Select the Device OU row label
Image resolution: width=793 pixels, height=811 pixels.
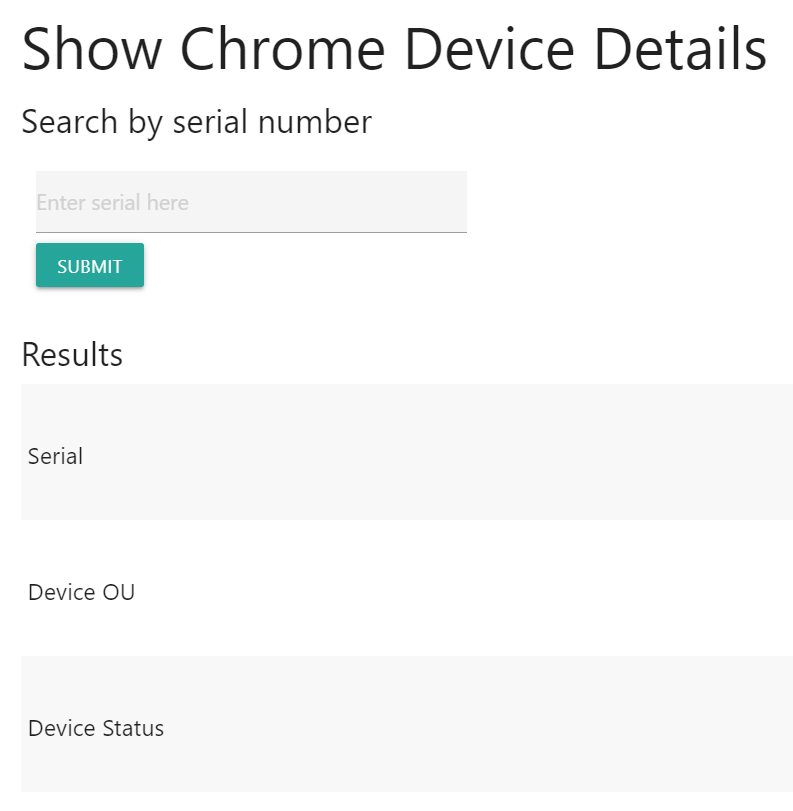[x=82, y=592]
